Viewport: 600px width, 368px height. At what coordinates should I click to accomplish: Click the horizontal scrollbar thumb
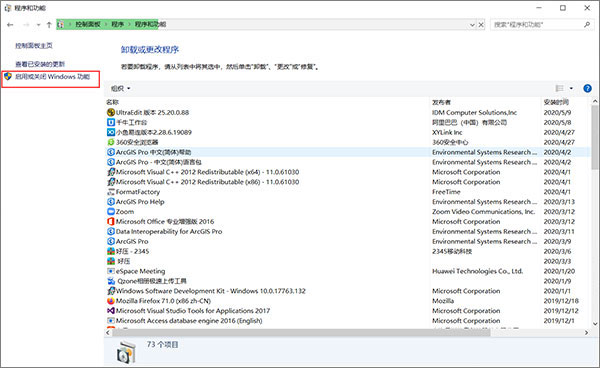301,333
